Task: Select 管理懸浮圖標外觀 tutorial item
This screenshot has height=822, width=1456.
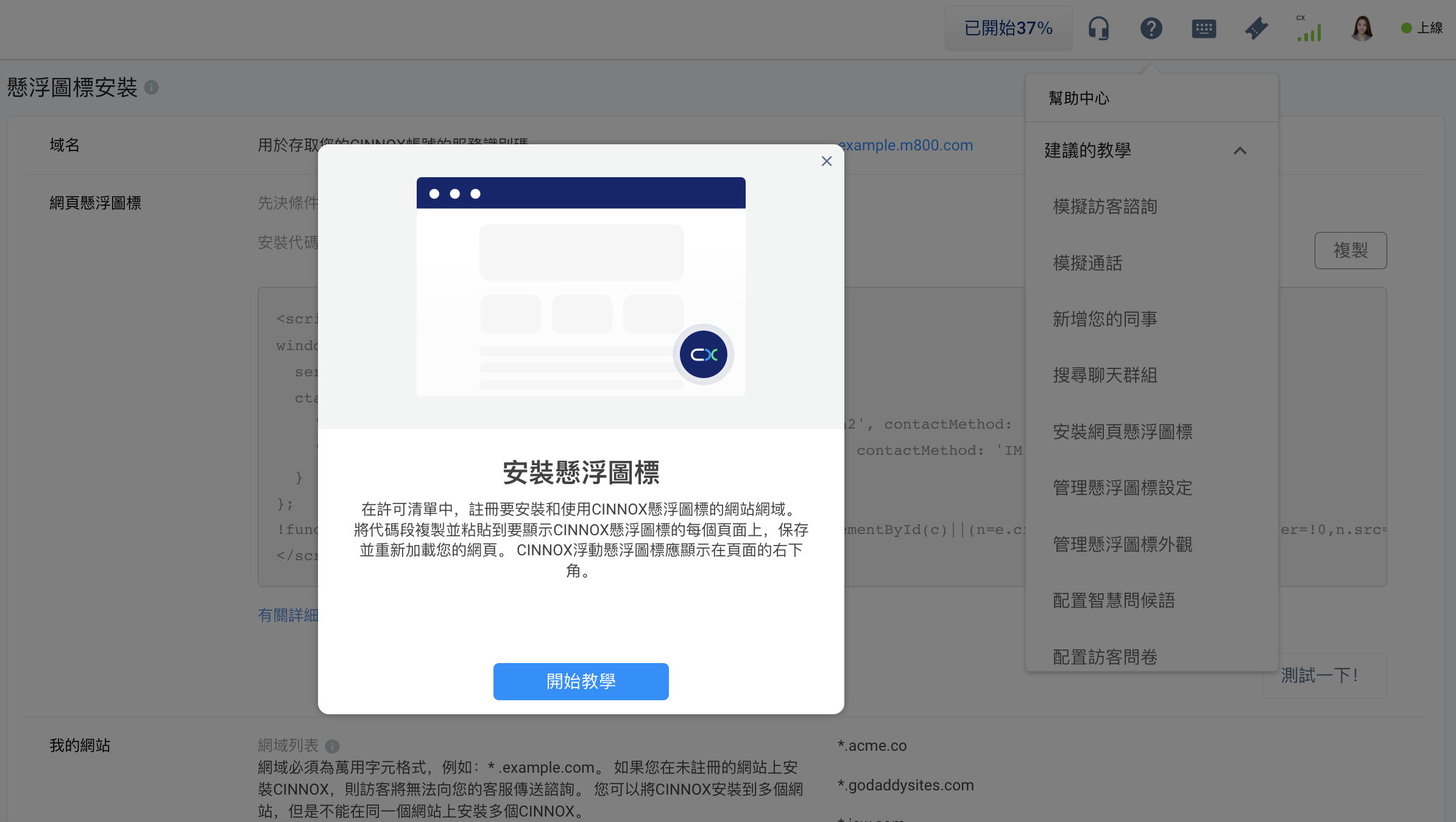Action: (1122, 544)
